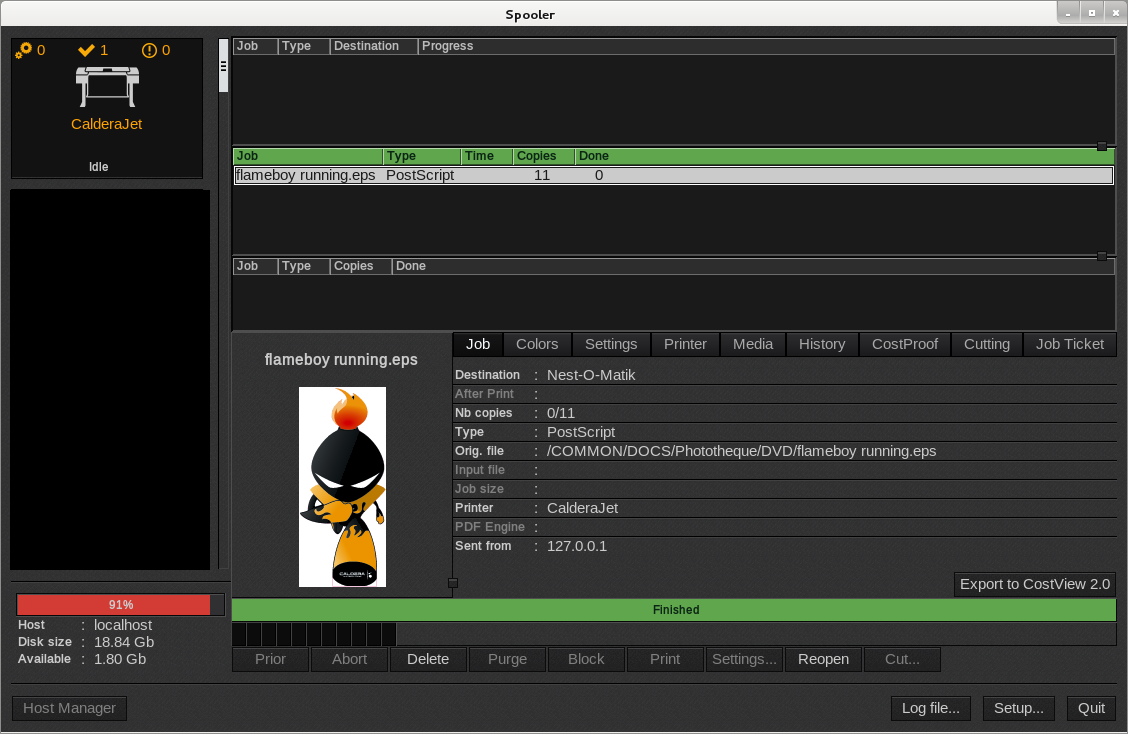Open Setup from bottom bar

pyautogui.click(x=1018, y=708)
